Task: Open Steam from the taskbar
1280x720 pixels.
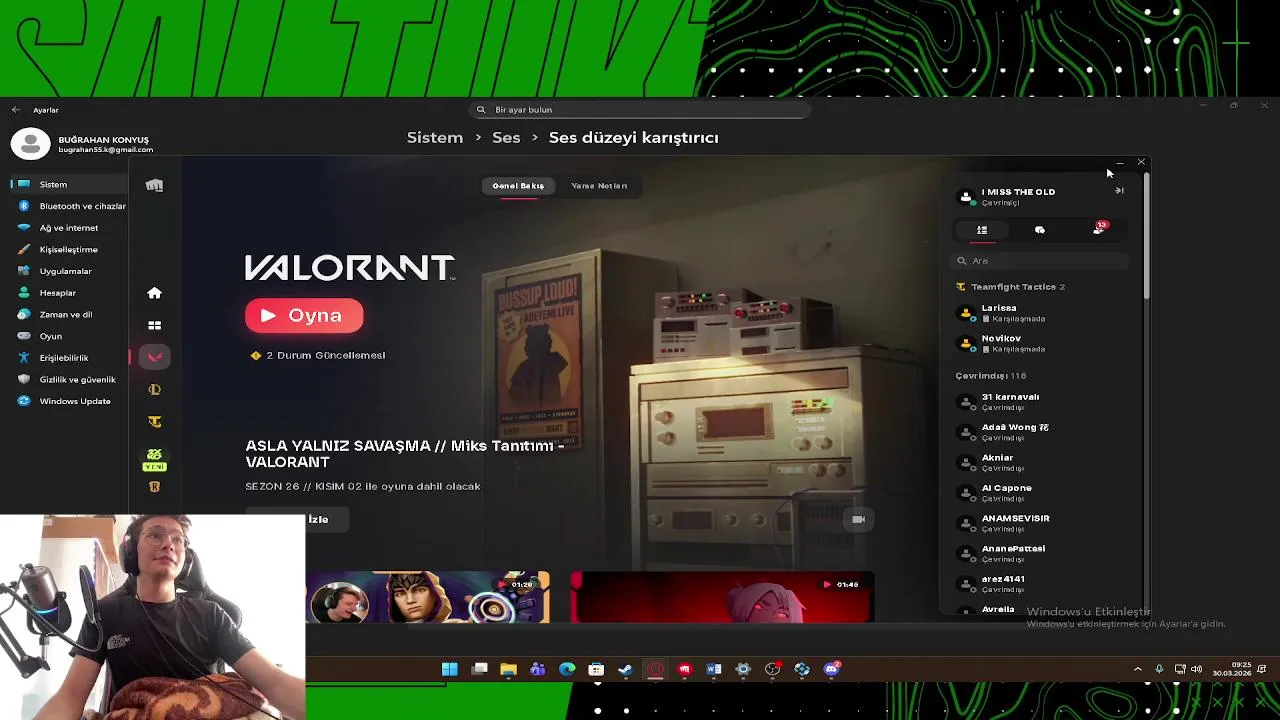Action: tap(626, 669)
